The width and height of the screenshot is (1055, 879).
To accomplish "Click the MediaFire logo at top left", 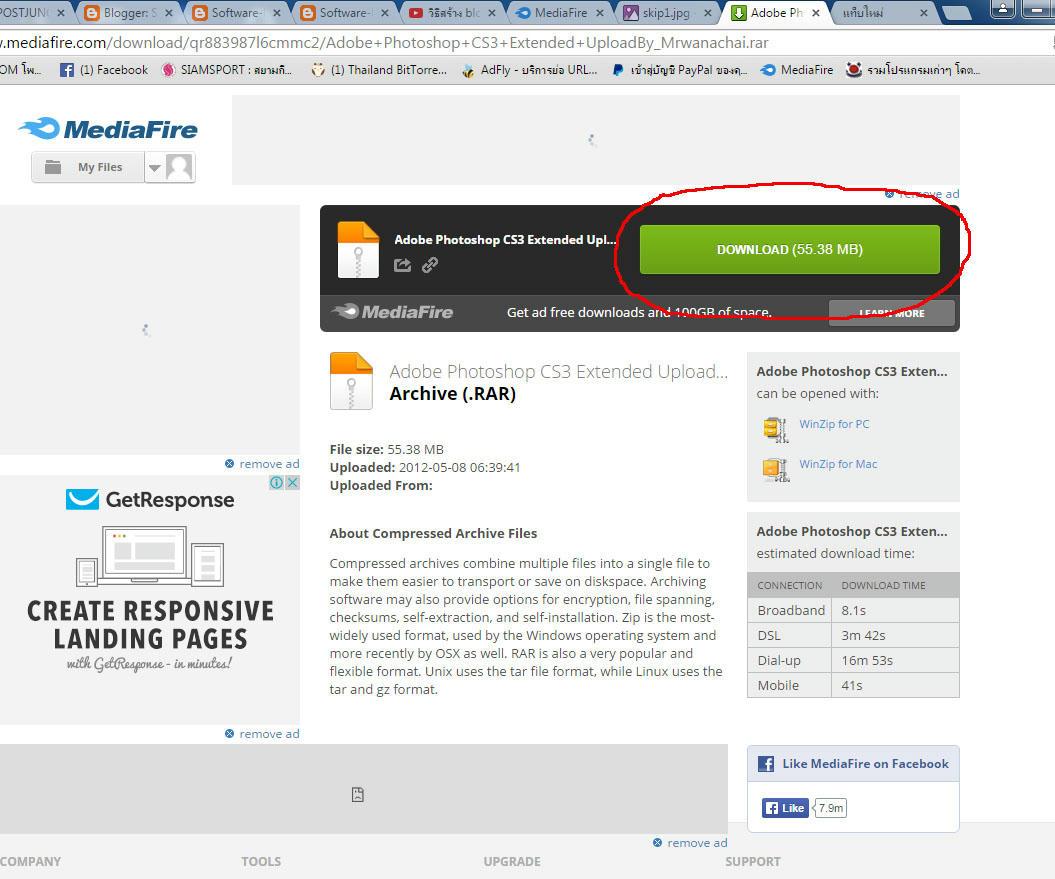I will 108,129.
